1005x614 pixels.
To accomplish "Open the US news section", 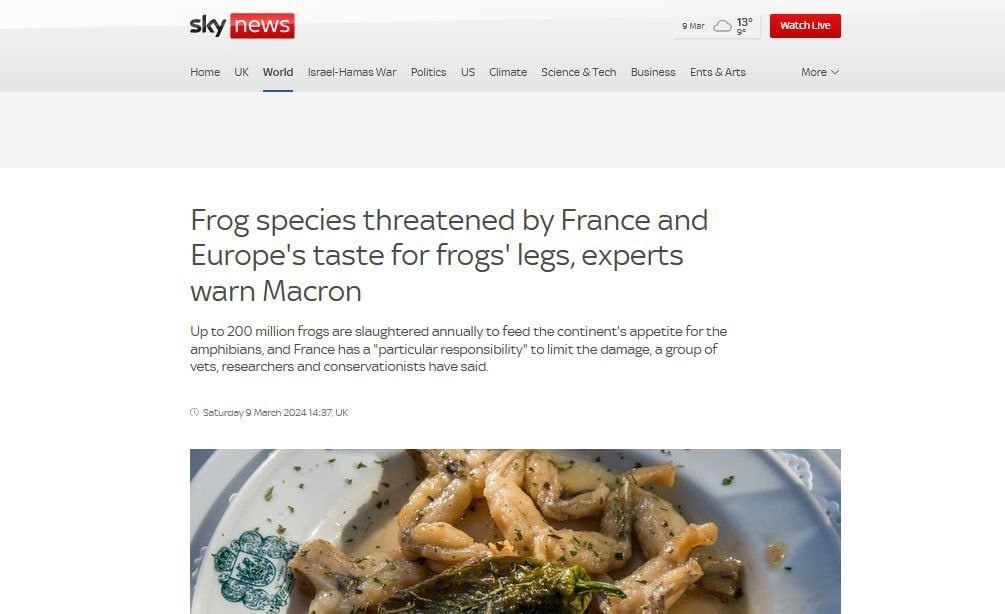I will [468, 72].
